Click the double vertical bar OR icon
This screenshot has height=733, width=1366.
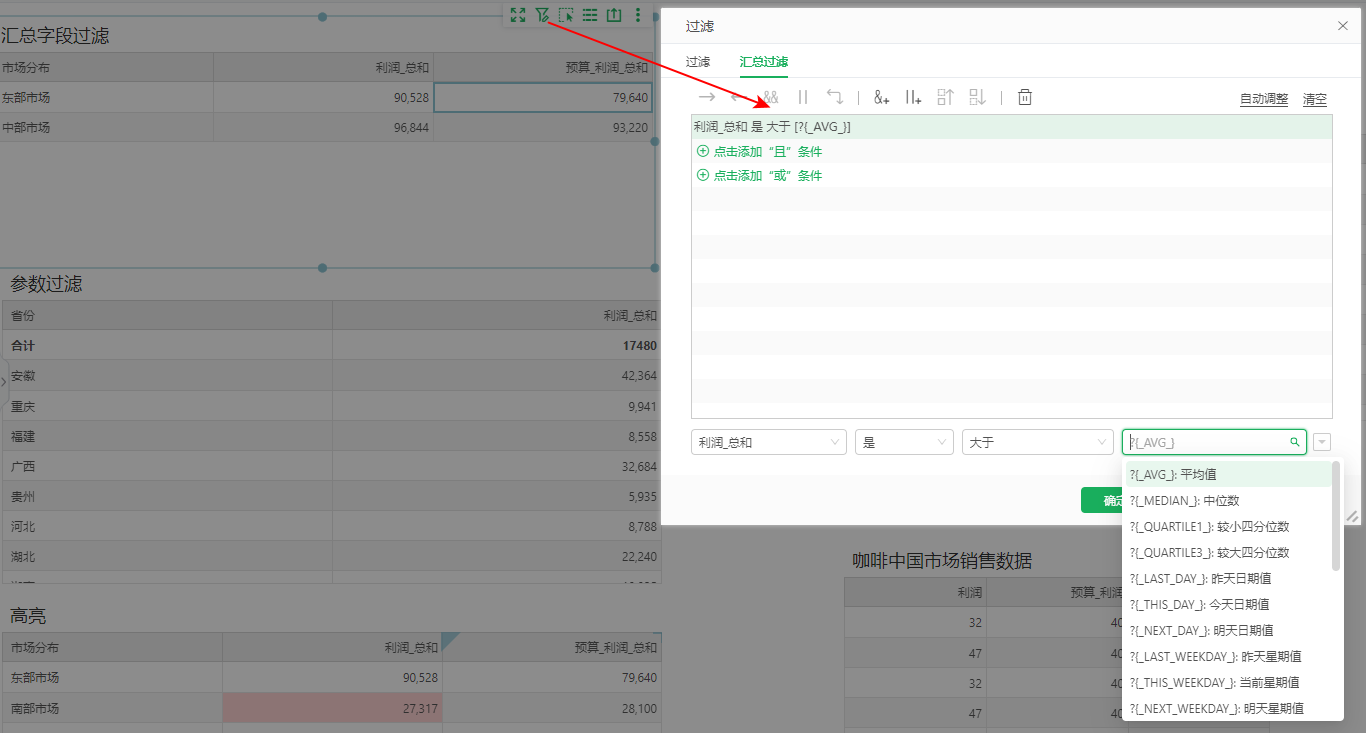tap(803, 97)
